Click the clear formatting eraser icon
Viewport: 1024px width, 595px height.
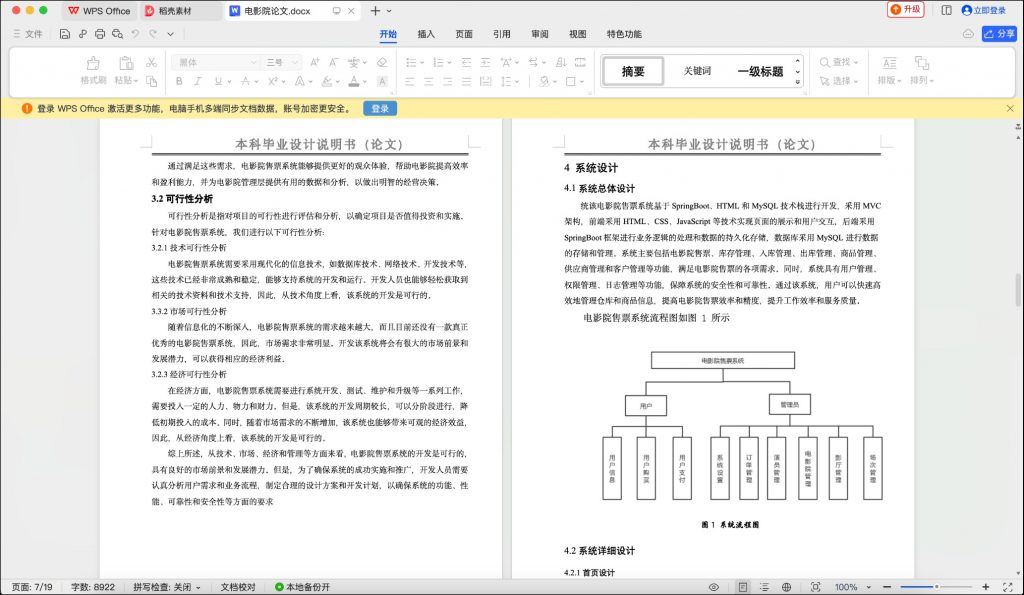(381, 62)
